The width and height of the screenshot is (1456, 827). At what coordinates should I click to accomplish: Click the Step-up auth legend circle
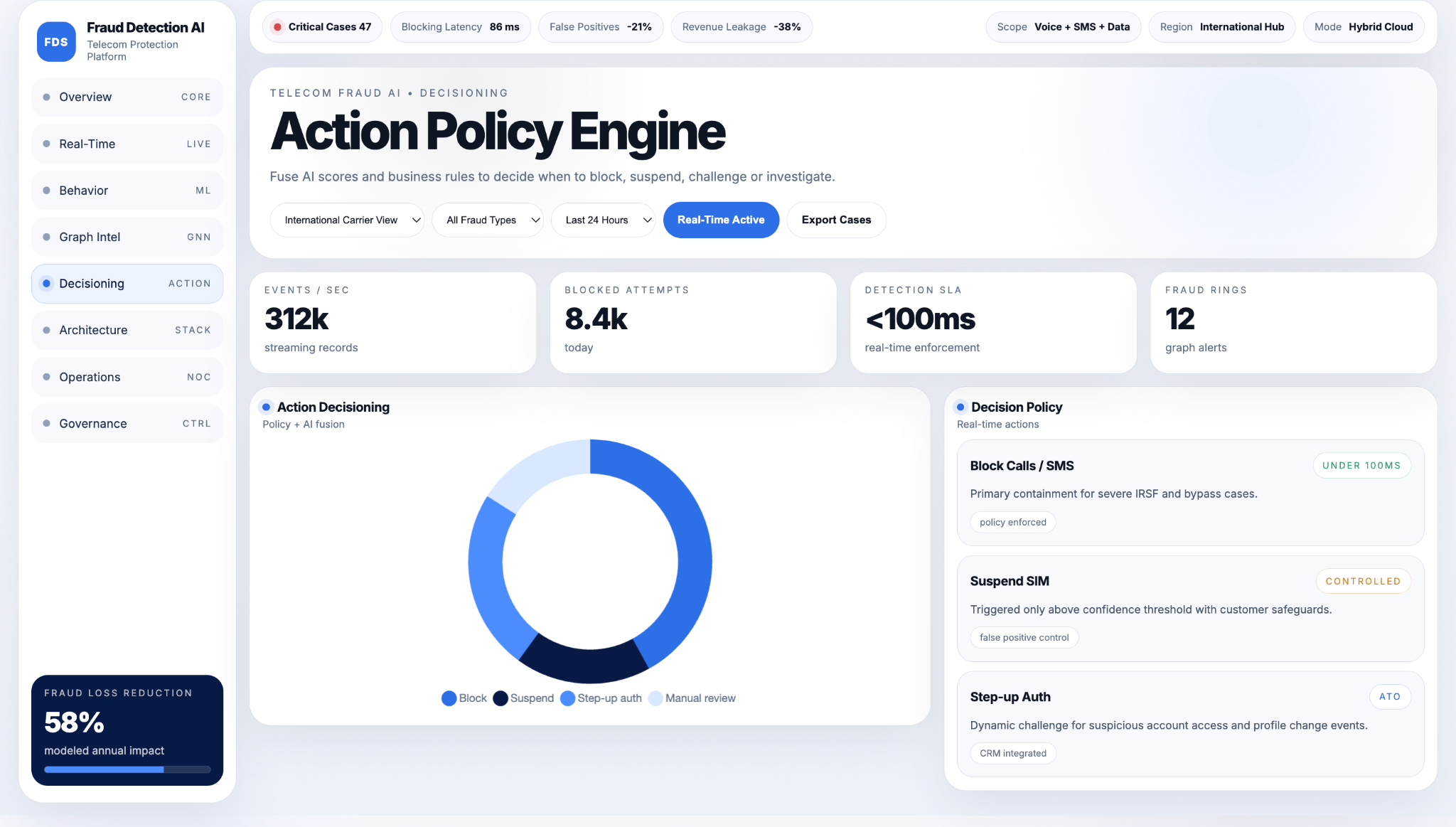tap(567, 698)
